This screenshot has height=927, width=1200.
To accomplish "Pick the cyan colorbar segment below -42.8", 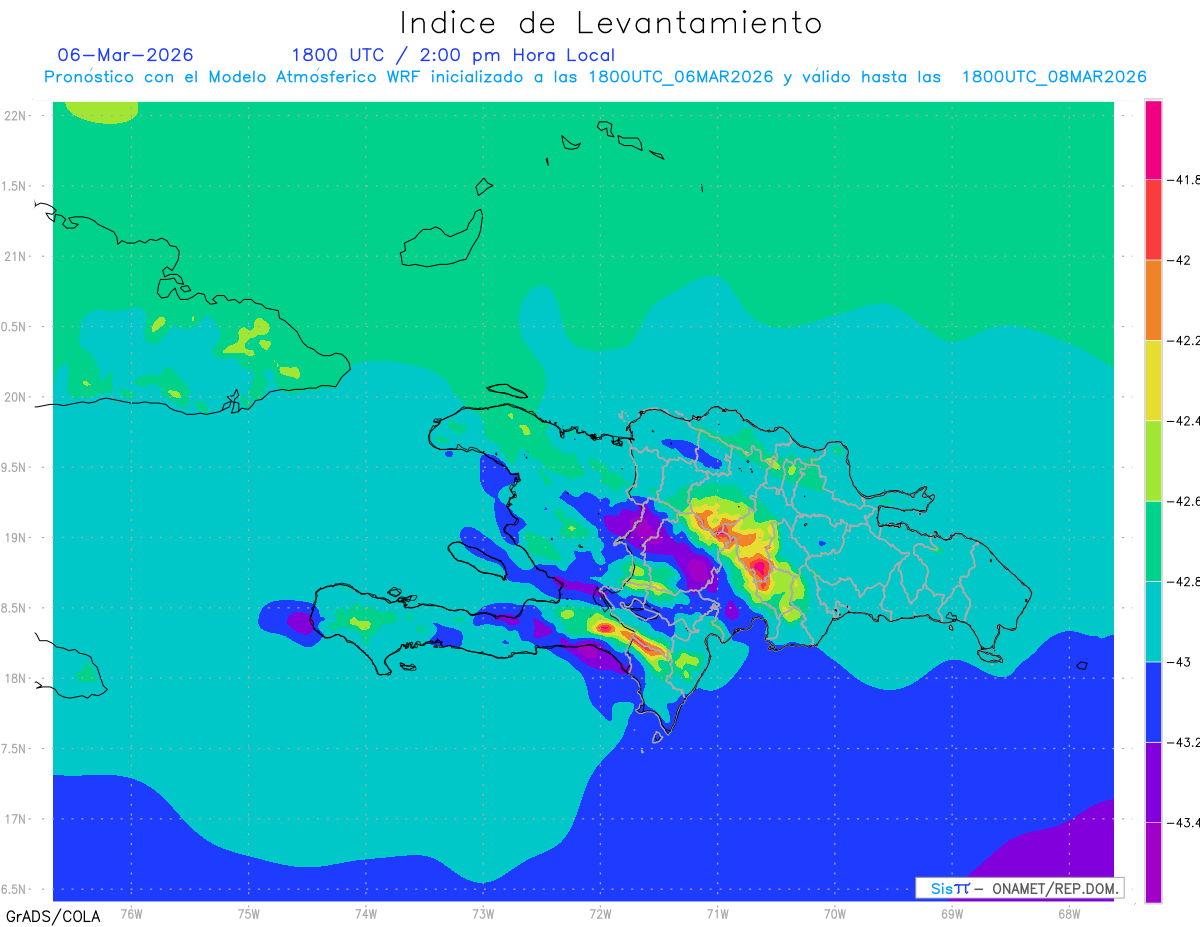I will (x=1153, y=621).
